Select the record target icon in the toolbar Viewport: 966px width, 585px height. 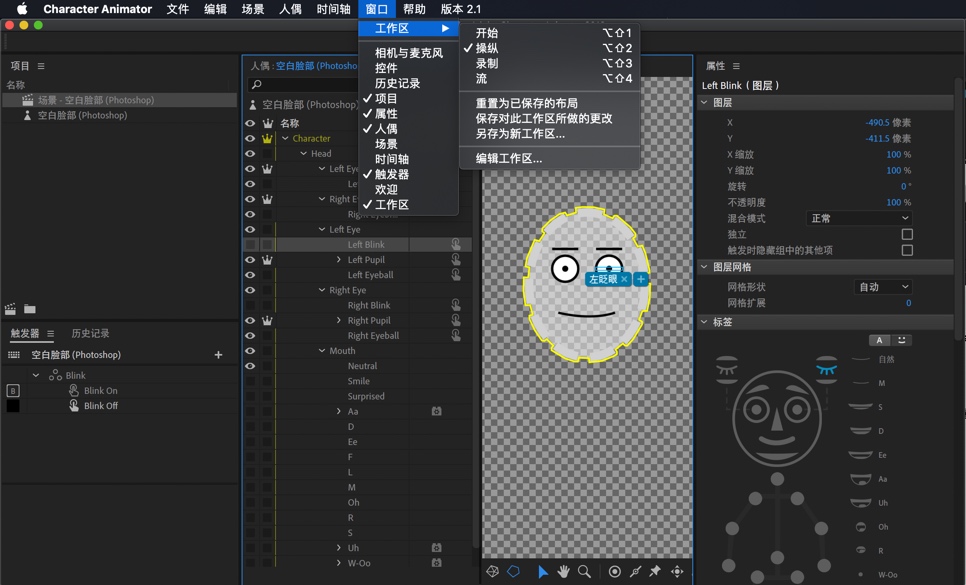tap(614, 571)
